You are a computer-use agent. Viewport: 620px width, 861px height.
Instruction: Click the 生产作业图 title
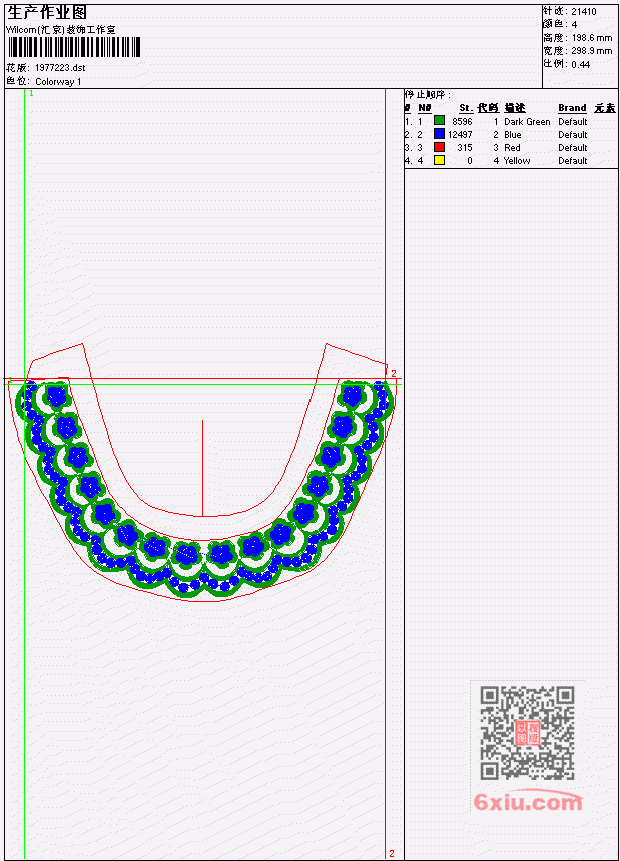47,13
